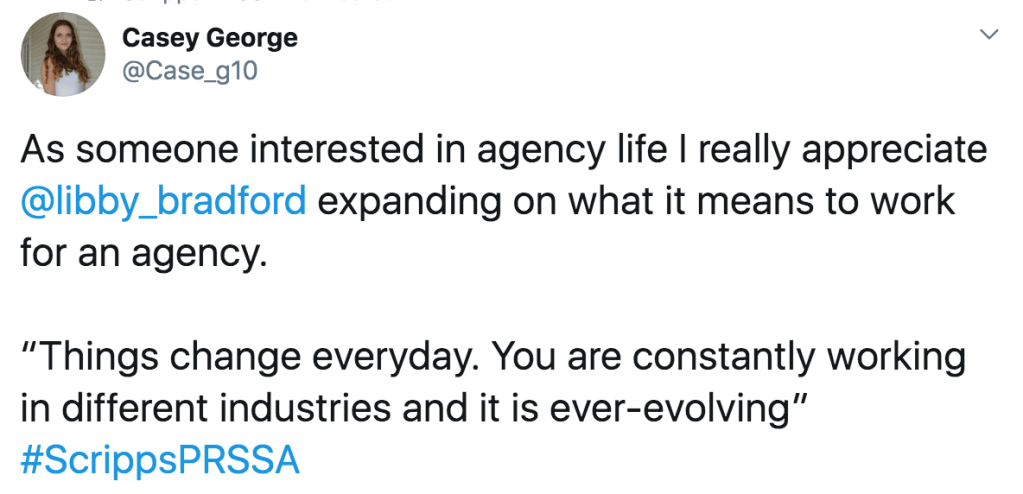Screen dimensions: 1023x494
Task: Expand the tweet options chevron
Action: click(x=989, y=35)
